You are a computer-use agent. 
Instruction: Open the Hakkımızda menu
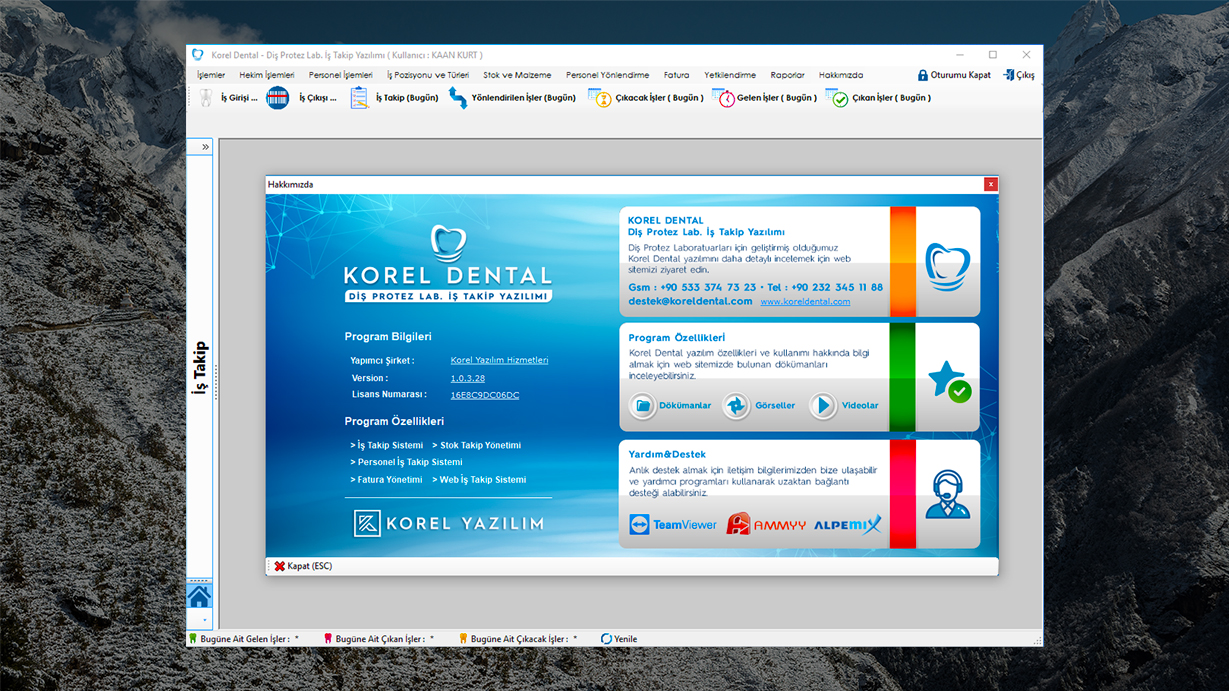pos(841,75)
